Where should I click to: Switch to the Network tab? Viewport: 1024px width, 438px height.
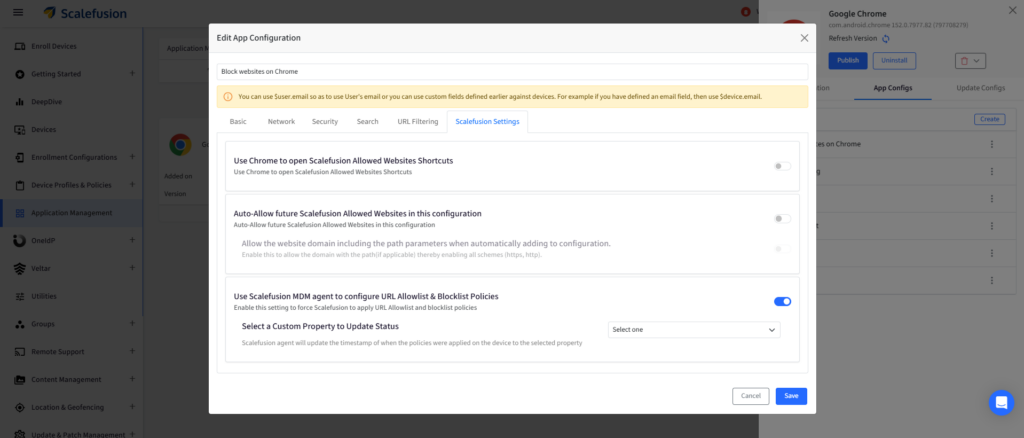click(281, 121)
